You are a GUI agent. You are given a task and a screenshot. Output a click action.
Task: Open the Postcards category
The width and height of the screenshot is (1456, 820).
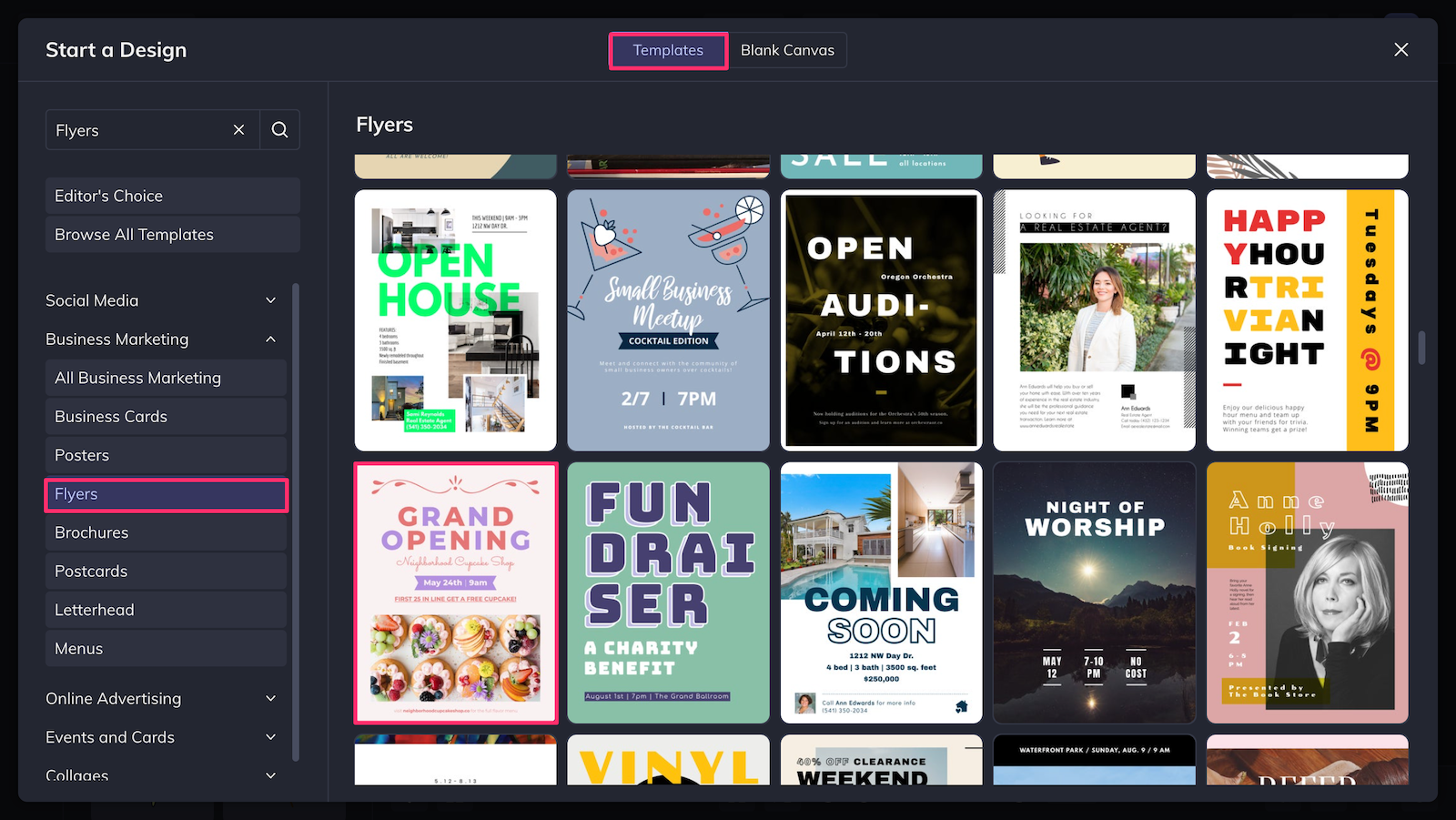point(166,571)
